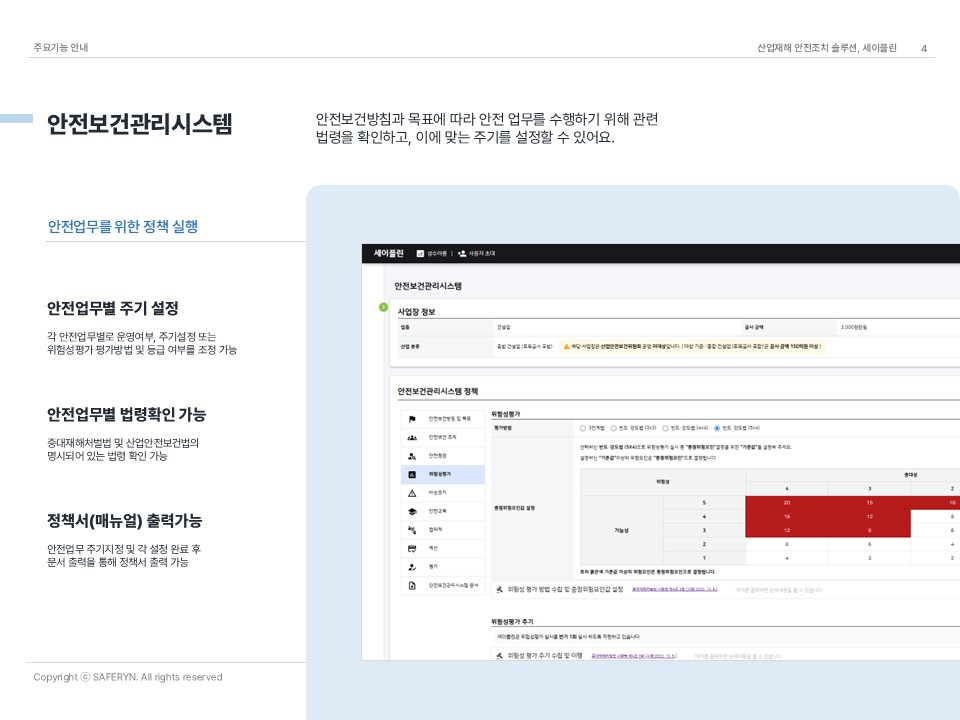
Task: Click the 세이플린 logo in the header
Action: click(388, 254)
